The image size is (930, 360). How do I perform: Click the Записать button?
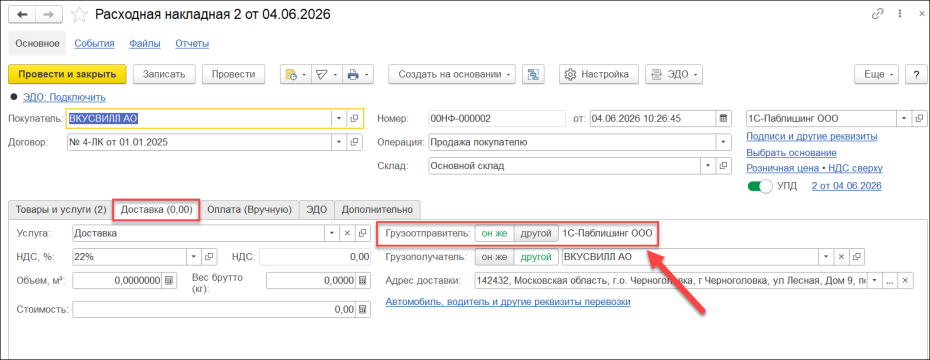164,74
